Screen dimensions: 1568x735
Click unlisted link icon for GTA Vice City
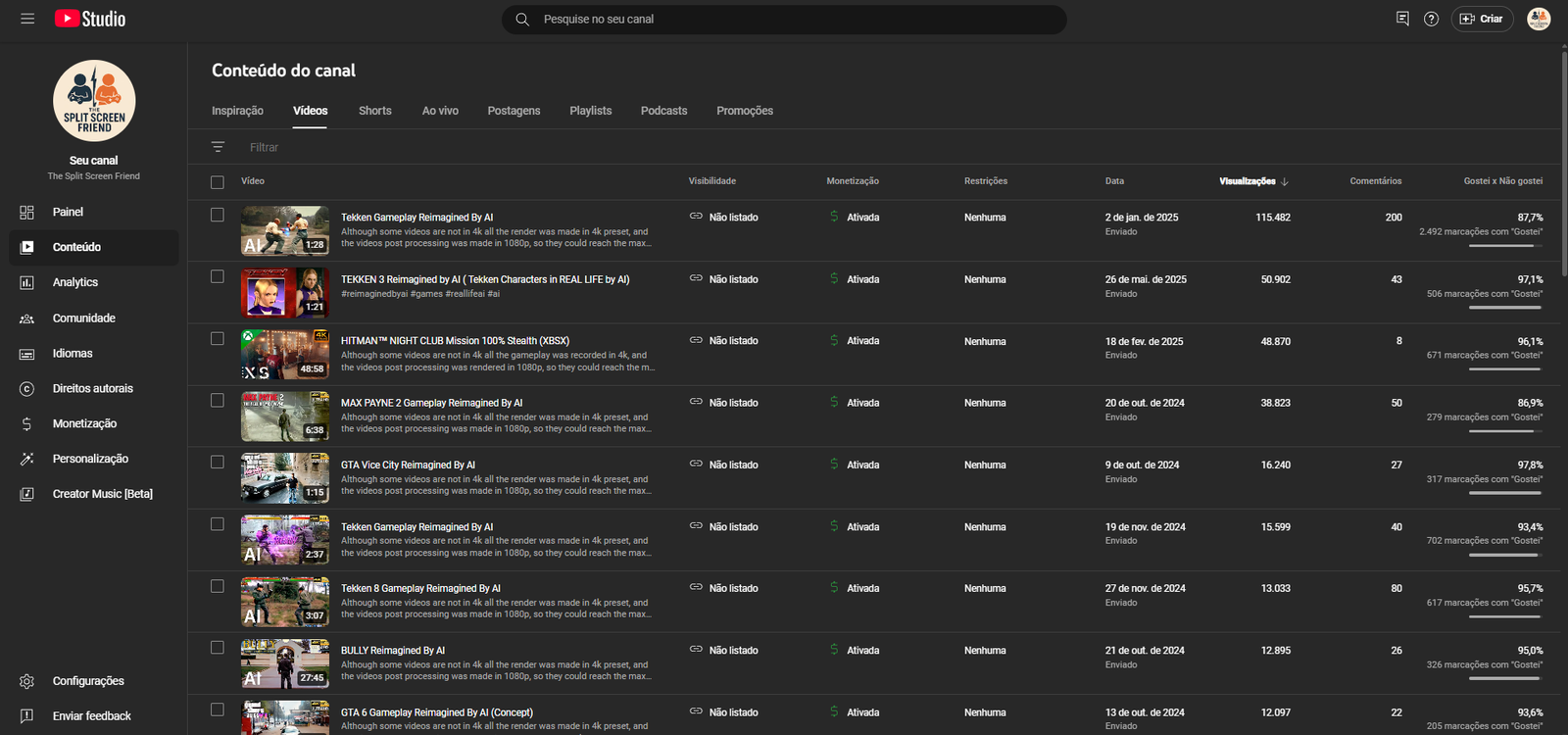point(696,464)
